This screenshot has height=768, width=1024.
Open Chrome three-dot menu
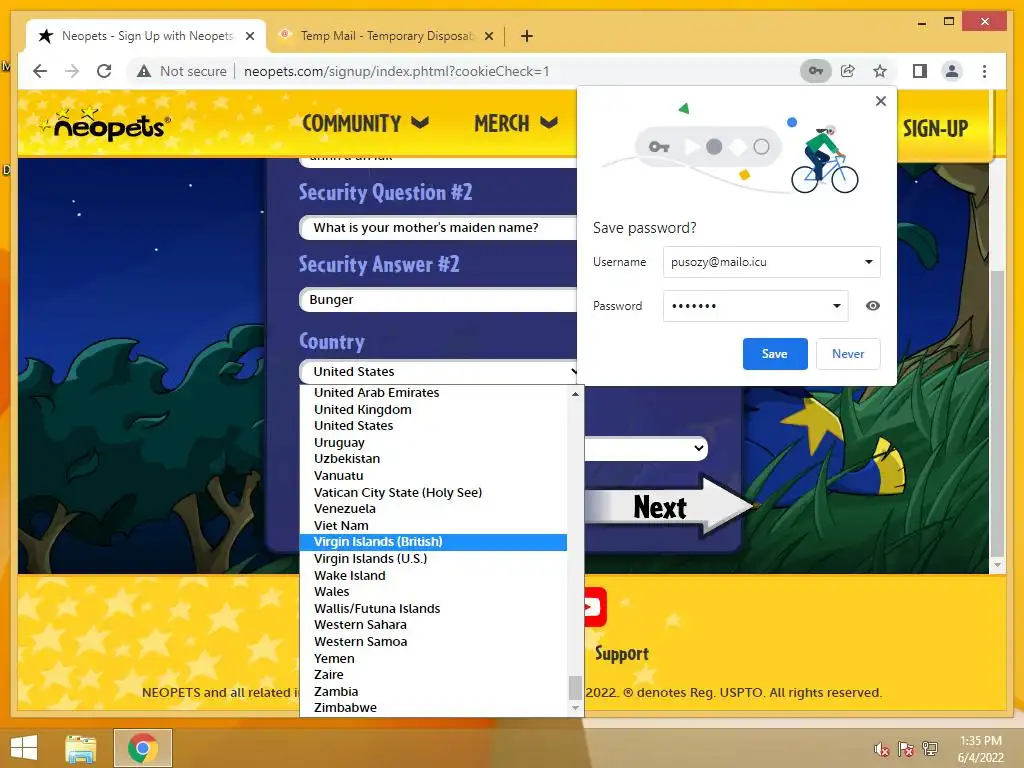tap(984, 71)
